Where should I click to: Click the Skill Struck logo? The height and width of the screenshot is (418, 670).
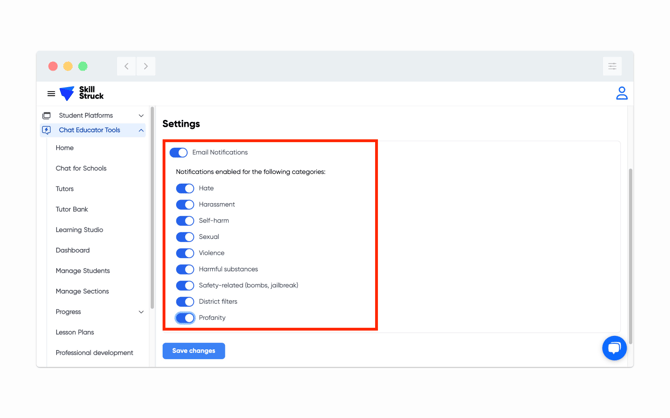[82, 93]
